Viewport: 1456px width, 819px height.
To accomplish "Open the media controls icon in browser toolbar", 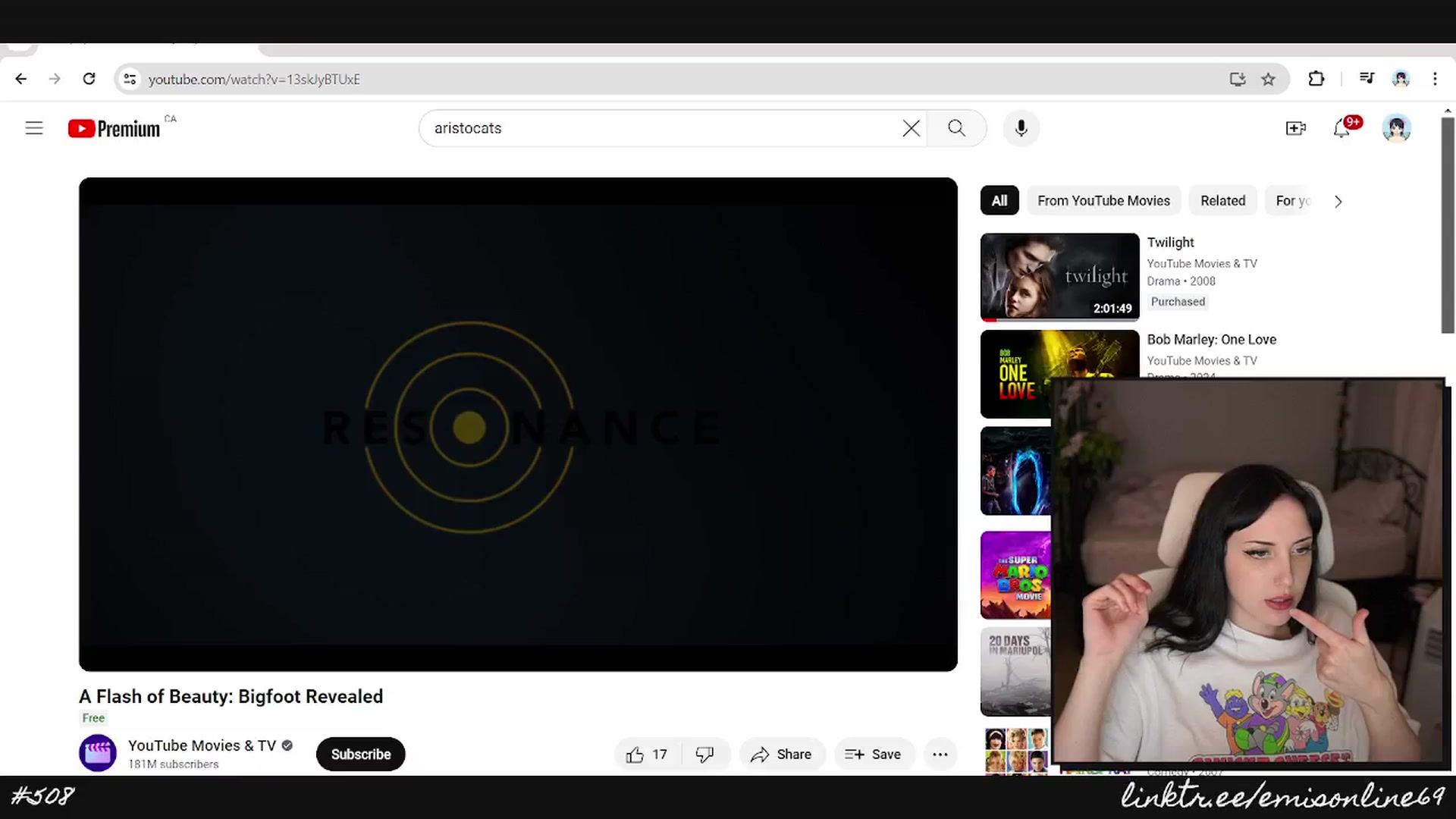I will click(x=1367, y=79).
